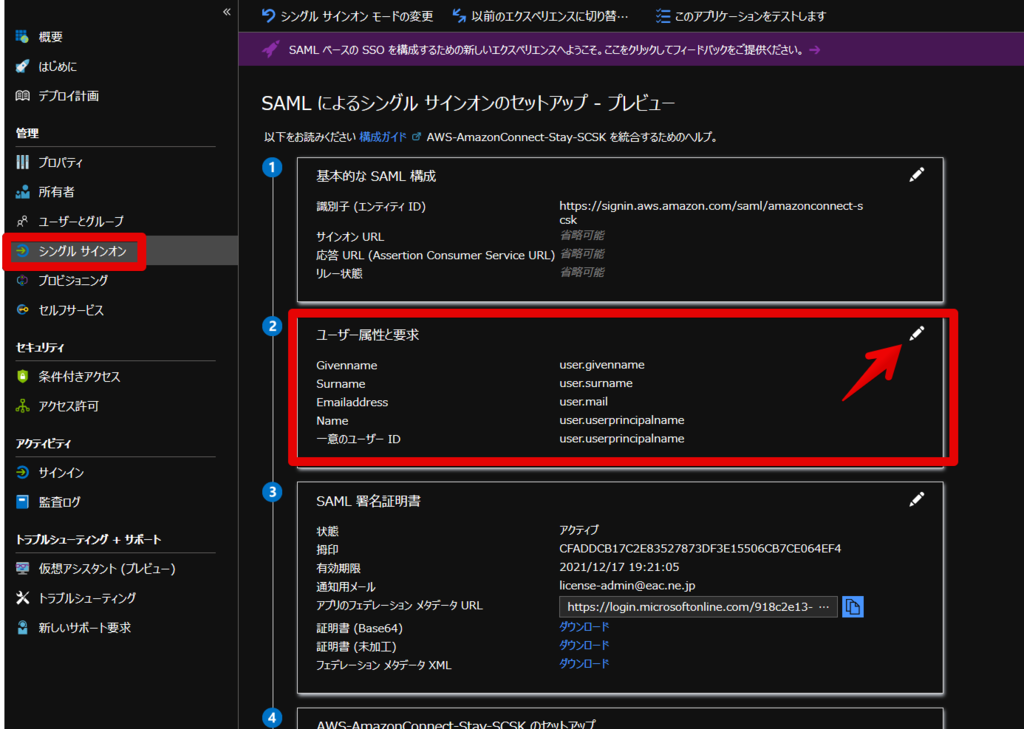Download フェデレーション メタデータ XML
This screenshot has height=729, width=1024.
pos(584,664)
